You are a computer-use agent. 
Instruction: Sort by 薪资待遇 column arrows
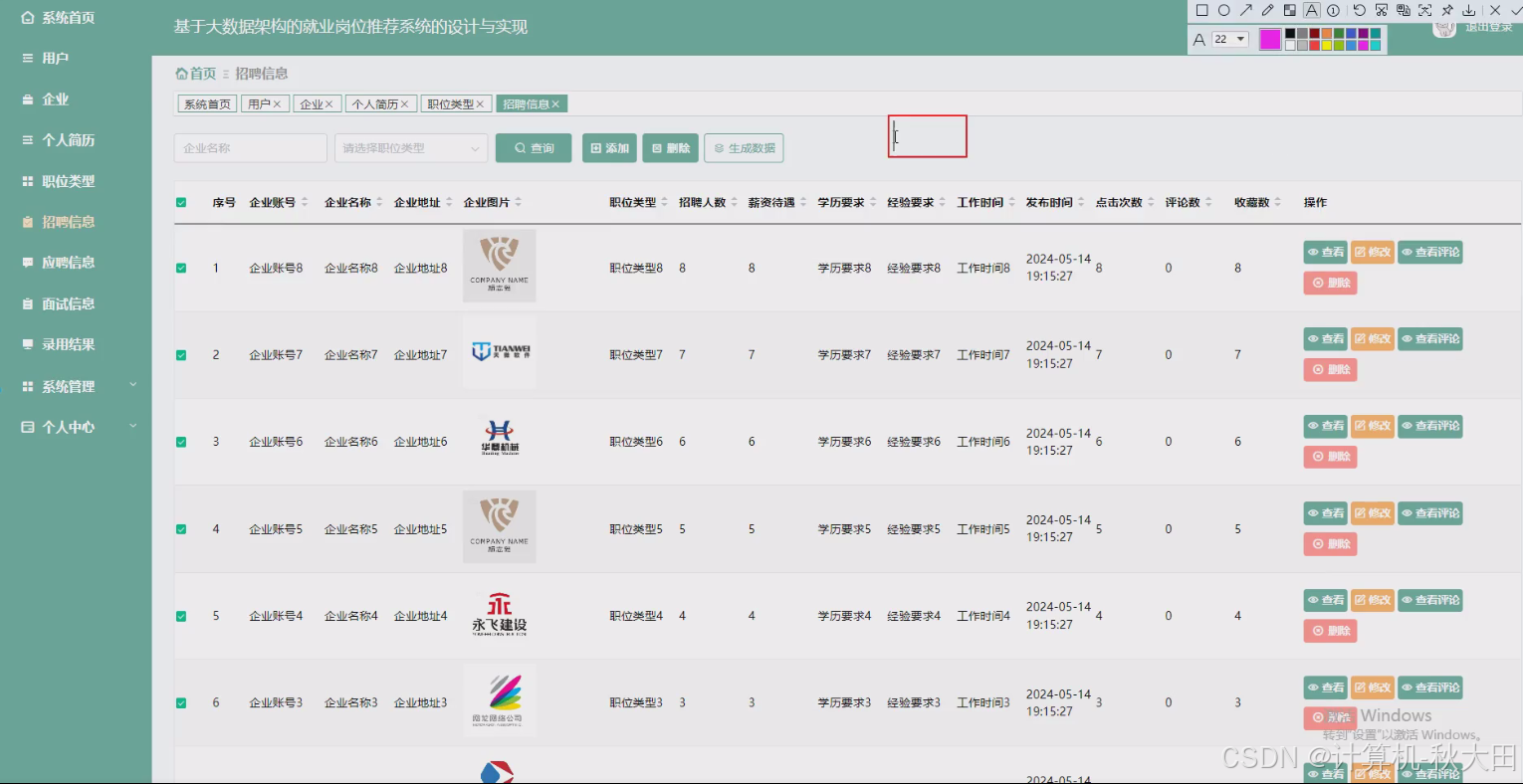803,202
